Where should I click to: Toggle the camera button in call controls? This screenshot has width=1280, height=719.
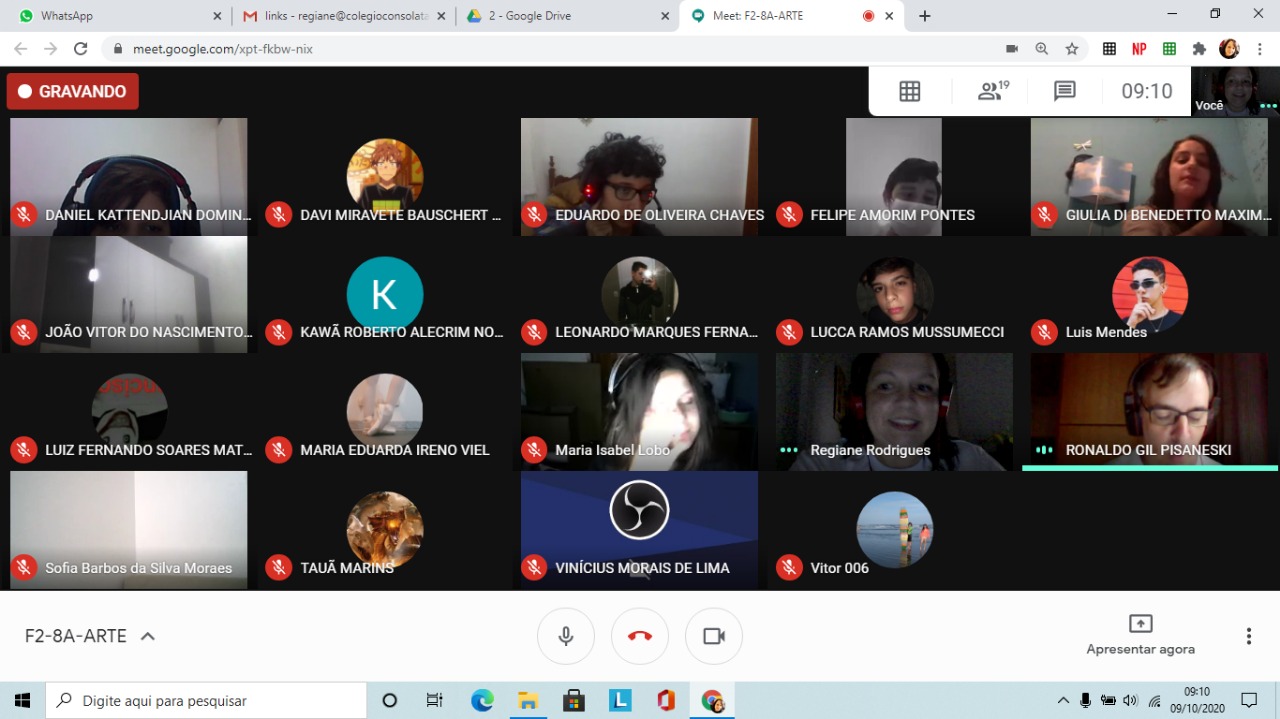point(714,636)
